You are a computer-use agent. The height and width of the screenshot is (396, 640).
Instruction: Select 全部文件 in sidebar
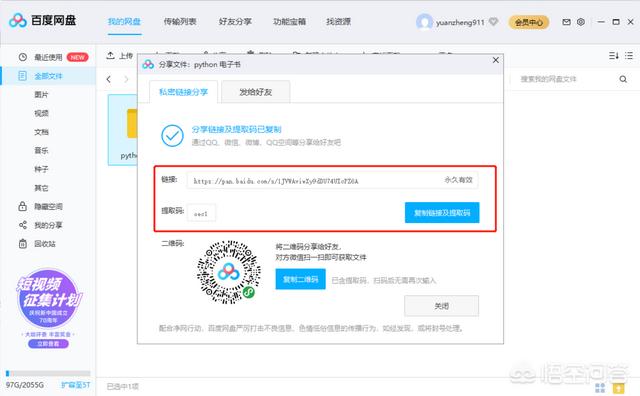[48, 76]
